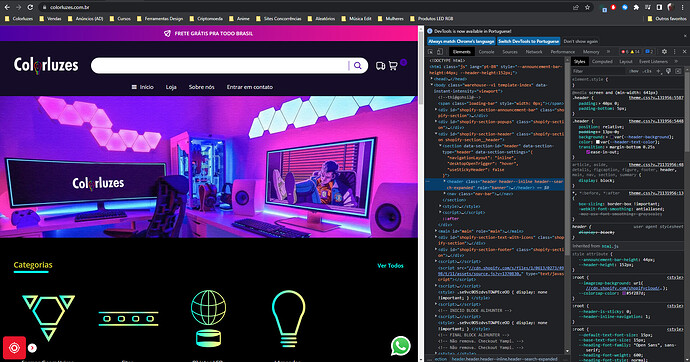Viewport: 690px width, 362px height.
Task: Open DevTools settings gear
Action: (x=664, y=52)
